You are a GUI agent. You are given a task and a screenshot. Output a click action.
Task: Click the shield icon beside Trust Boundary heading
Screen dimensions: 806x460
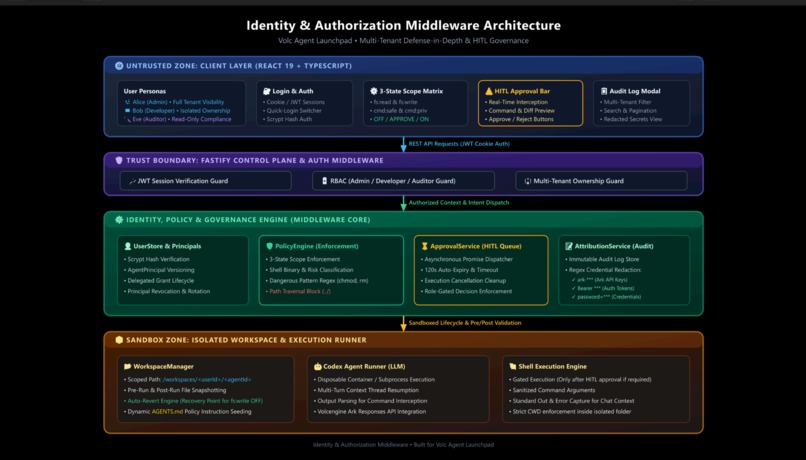(x=119, y=160)
